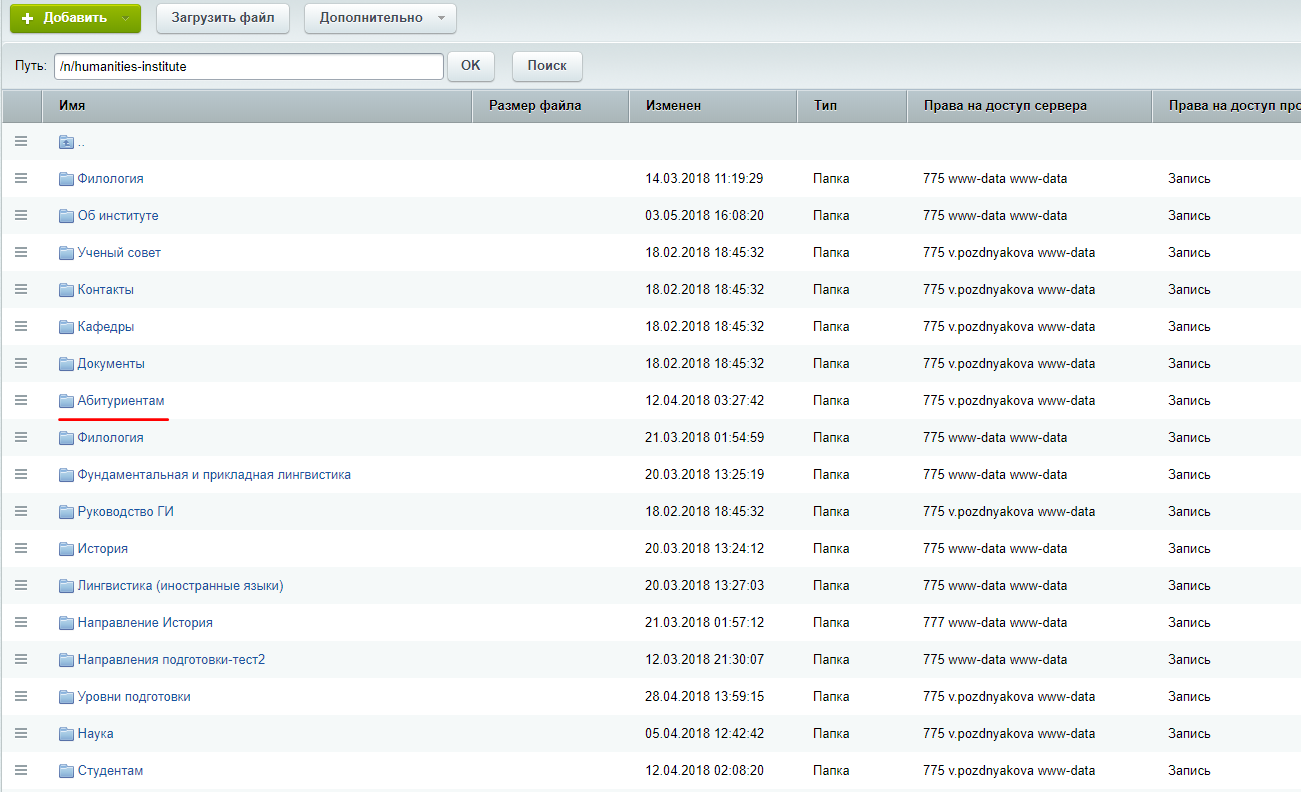Click folder icon next to Документы
Screen dimensions: 1301x792
pyautogui.click(x=67, y=364)
